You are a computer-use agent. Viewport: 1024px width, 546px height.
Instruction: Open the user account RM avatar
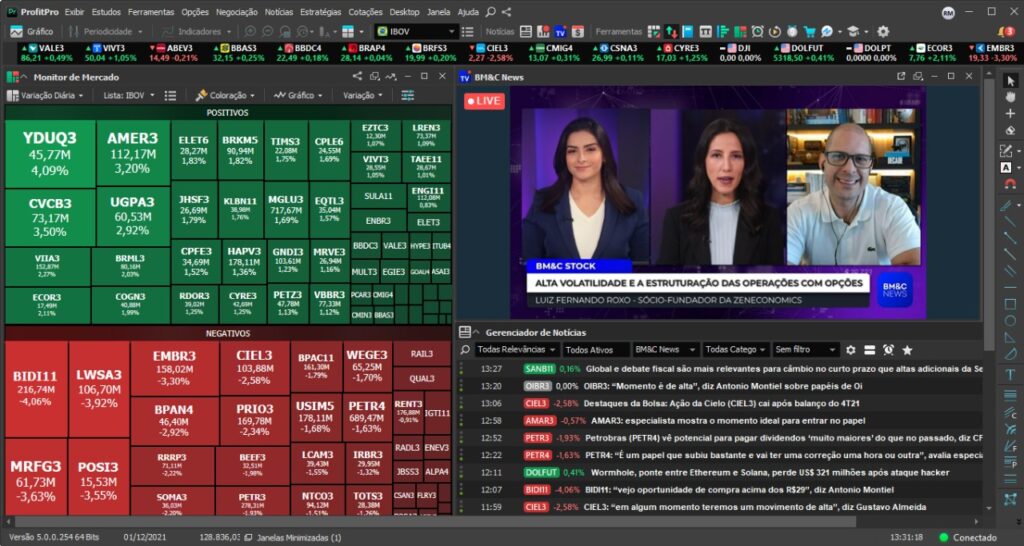[948, 12]
